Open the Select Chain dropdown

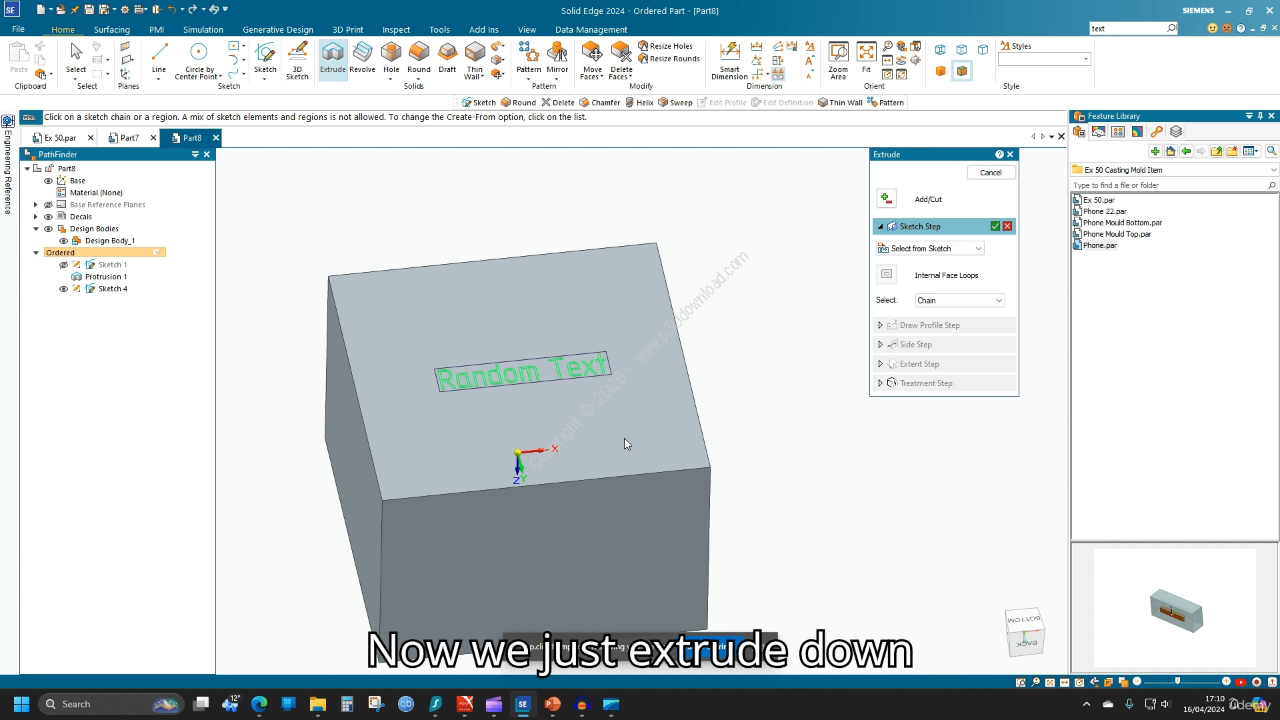959,300
